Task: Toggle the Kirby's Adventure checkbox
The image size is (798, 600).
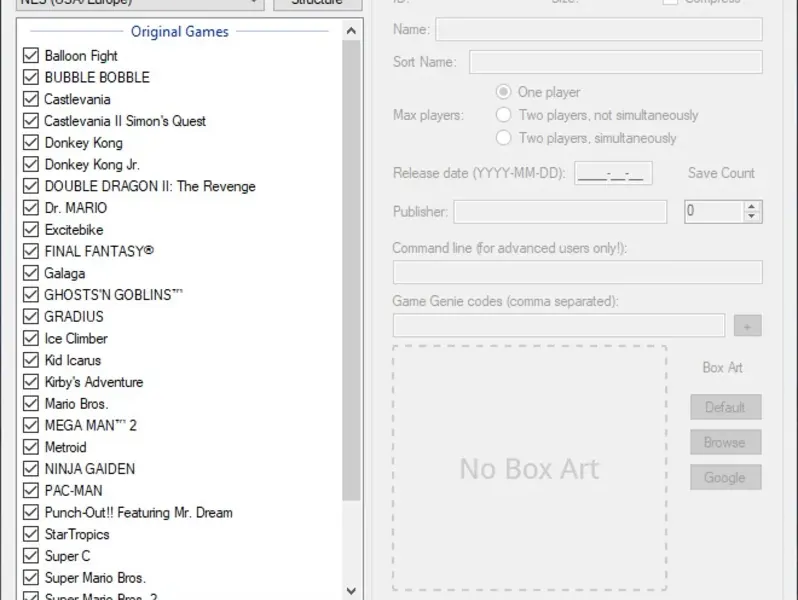Action: 31,382
